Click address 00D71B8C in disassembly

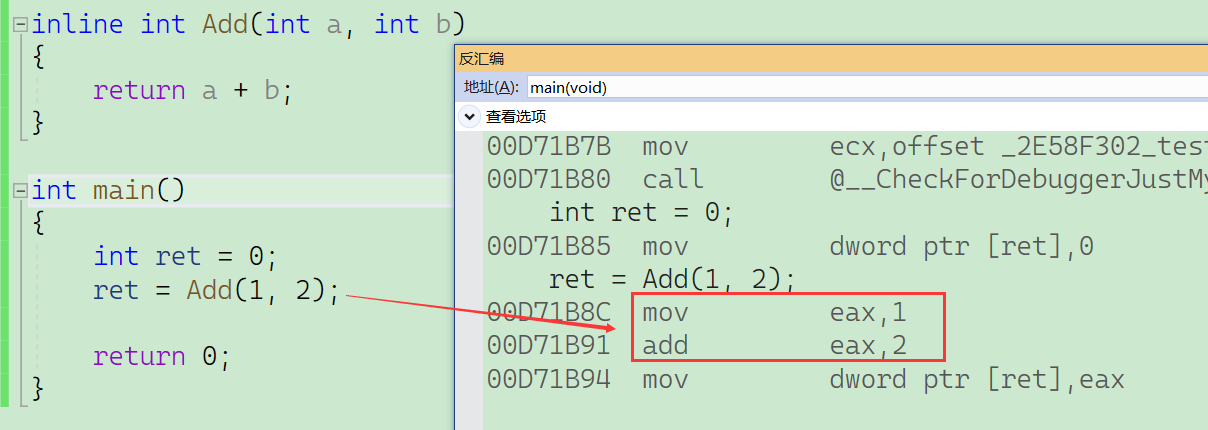click(548, 313)
